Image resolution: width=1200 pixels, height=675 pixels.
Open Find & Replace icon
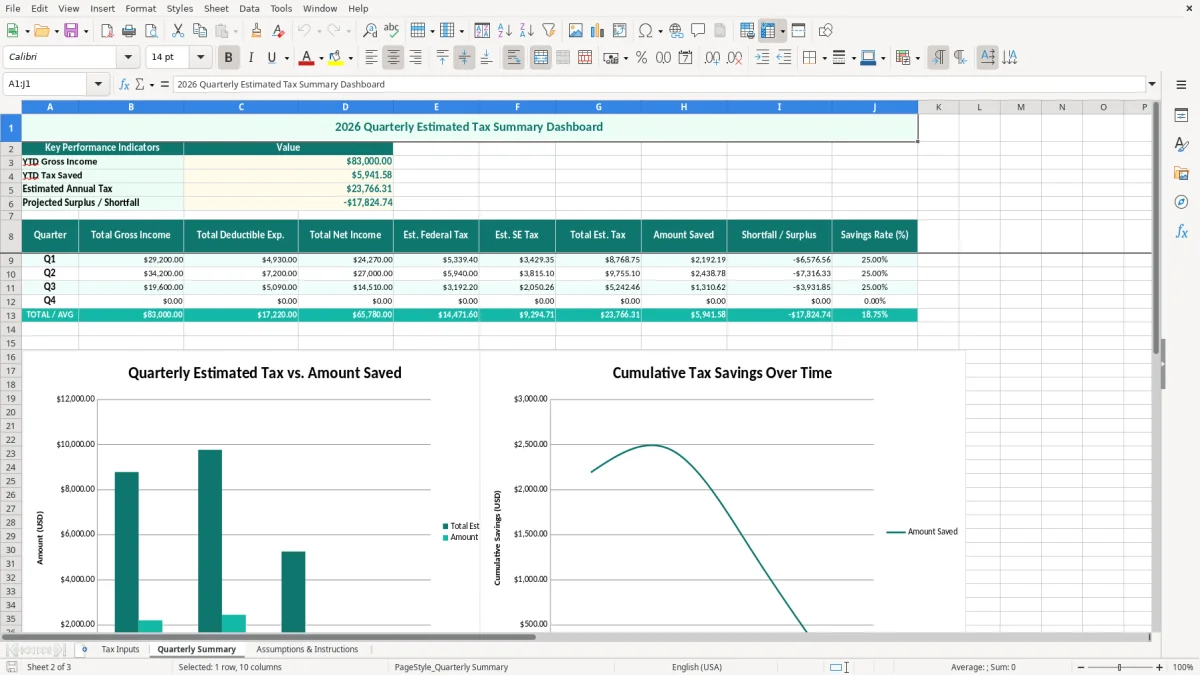point(370,31)
